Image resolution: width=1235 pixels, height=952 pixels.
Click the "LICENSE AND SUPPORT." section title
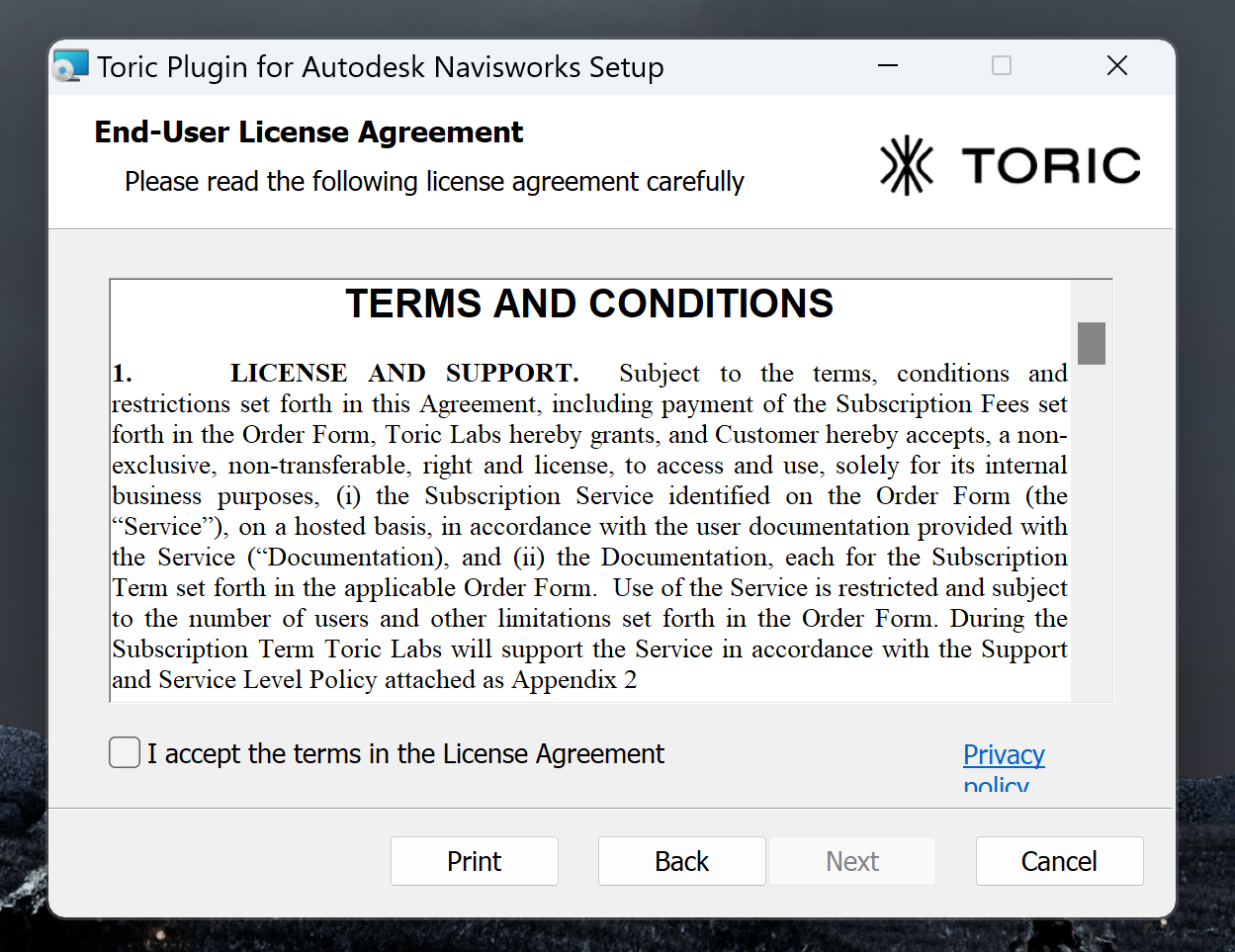tap(404, 373)
